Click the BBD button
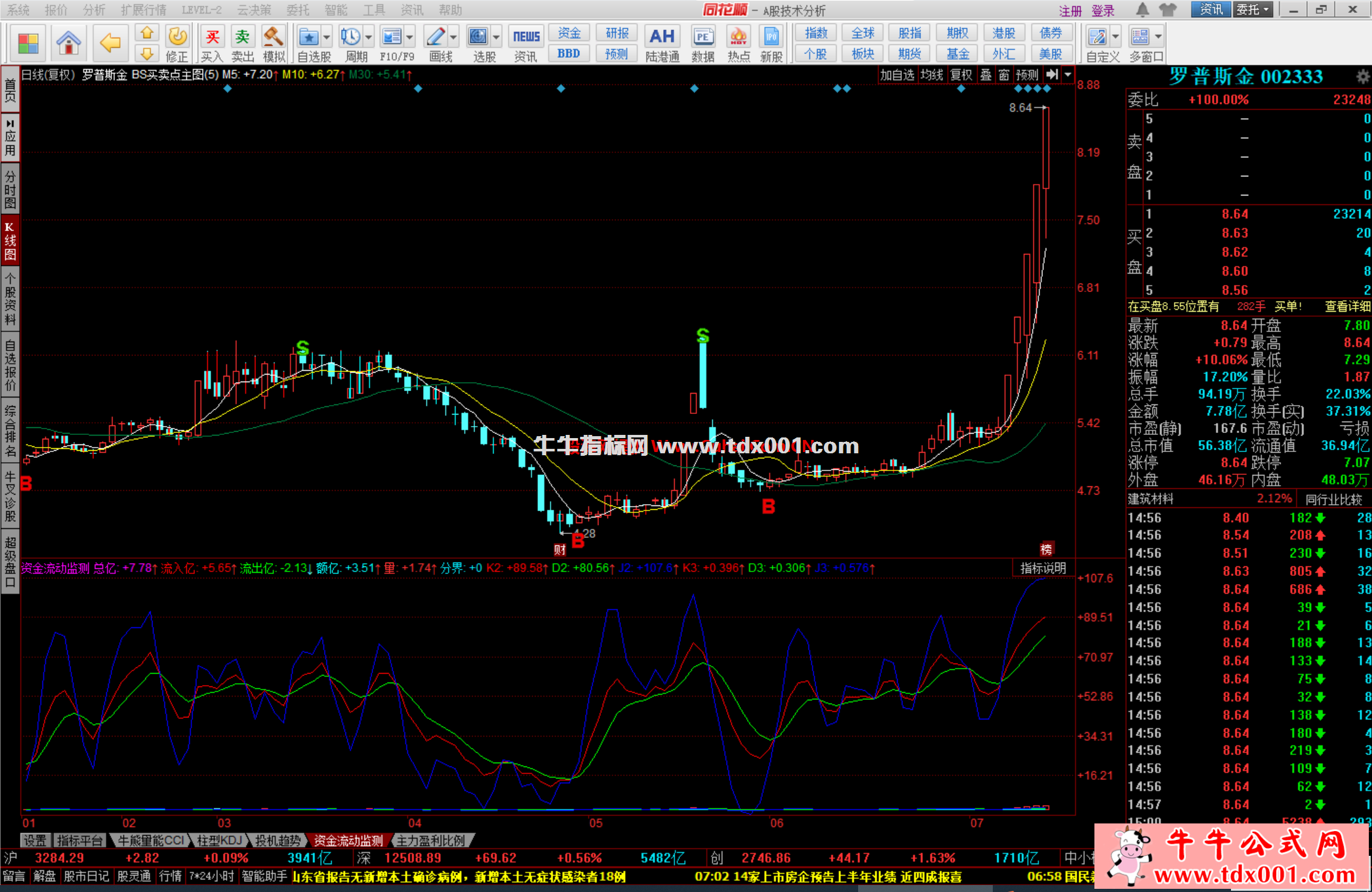 click(x=569, y=53)
